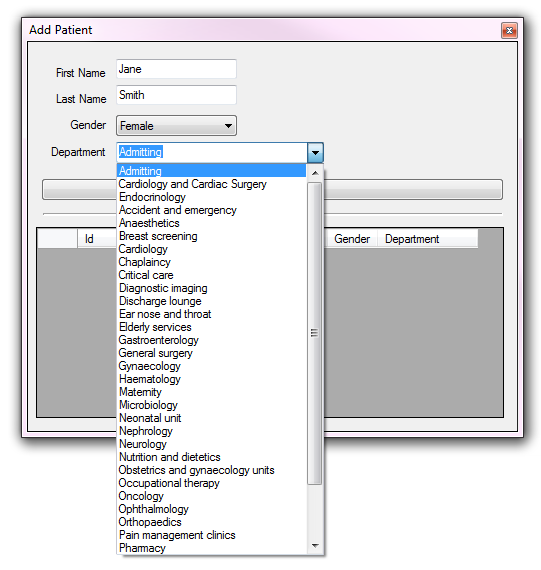Image resolution: width=541 pixels, height=570 pixels.
Task: Select Discharge lounge entry
Action: coord(211,301)
